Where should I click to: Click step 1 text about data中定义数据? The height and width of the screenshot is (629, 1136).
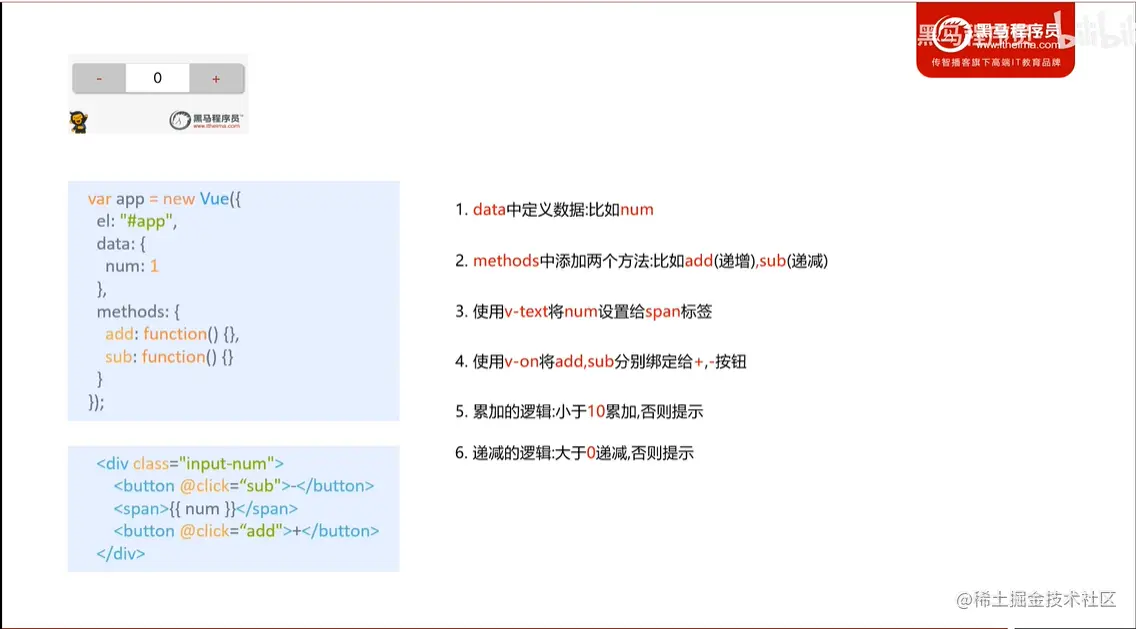point(554,210)
